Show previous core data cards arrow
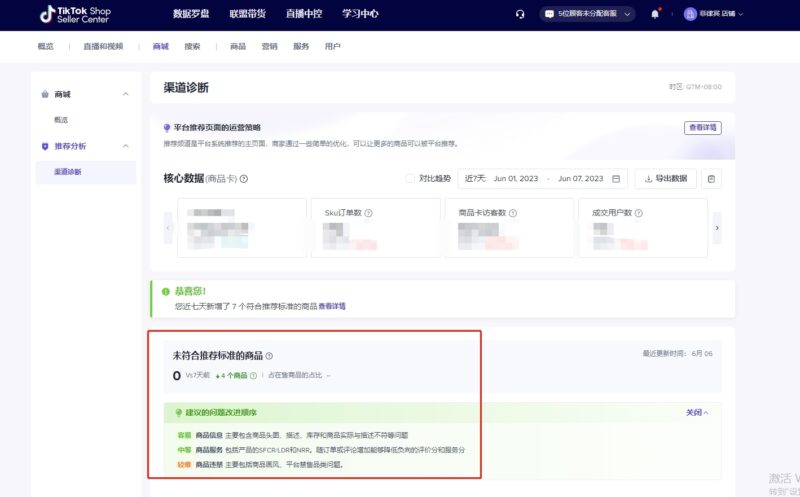This screenshot has height=497, width=800. tap(168, 228)
